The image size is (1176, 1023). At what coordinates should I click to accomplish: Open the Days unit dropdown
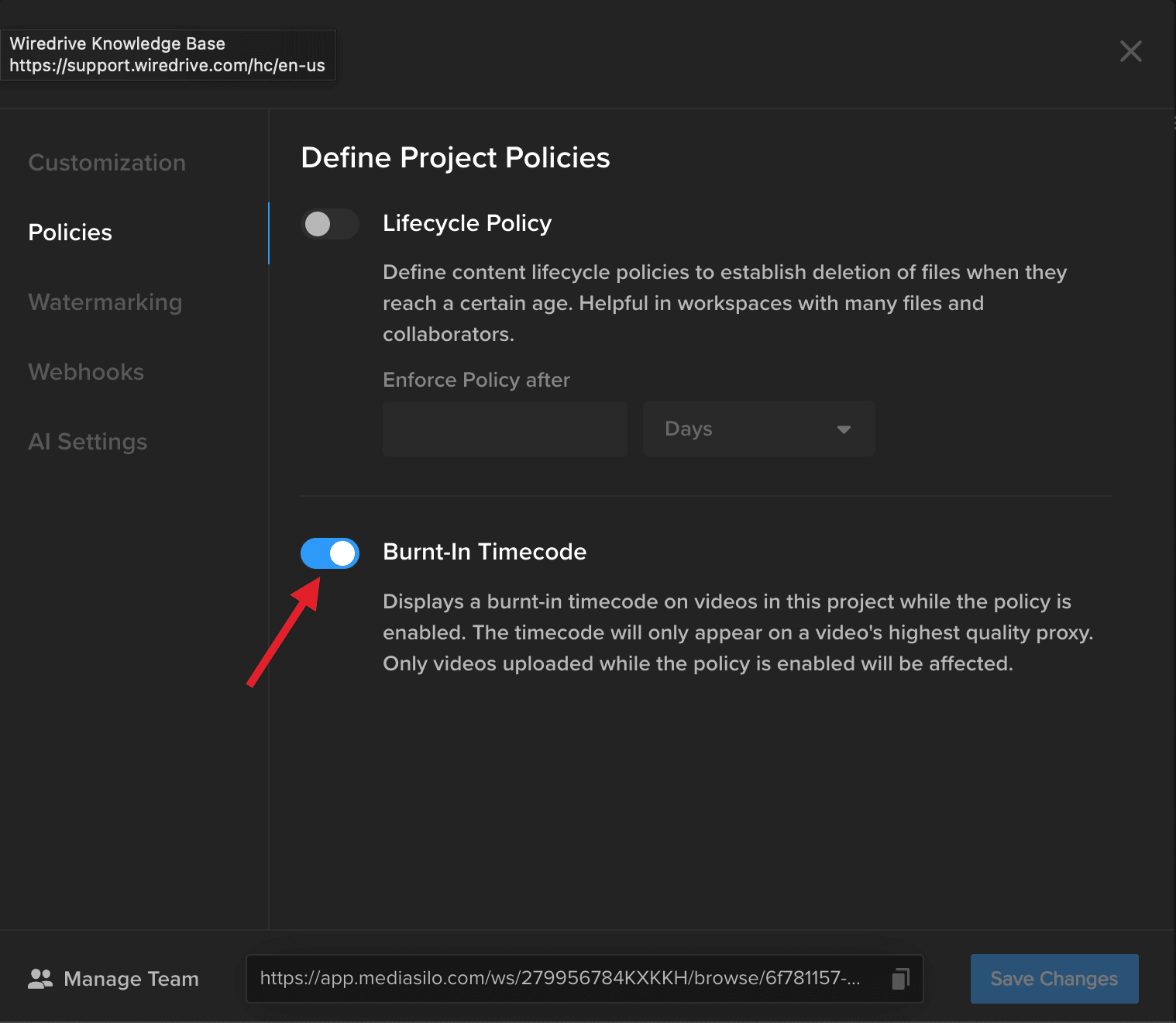(x=759, y=429)
